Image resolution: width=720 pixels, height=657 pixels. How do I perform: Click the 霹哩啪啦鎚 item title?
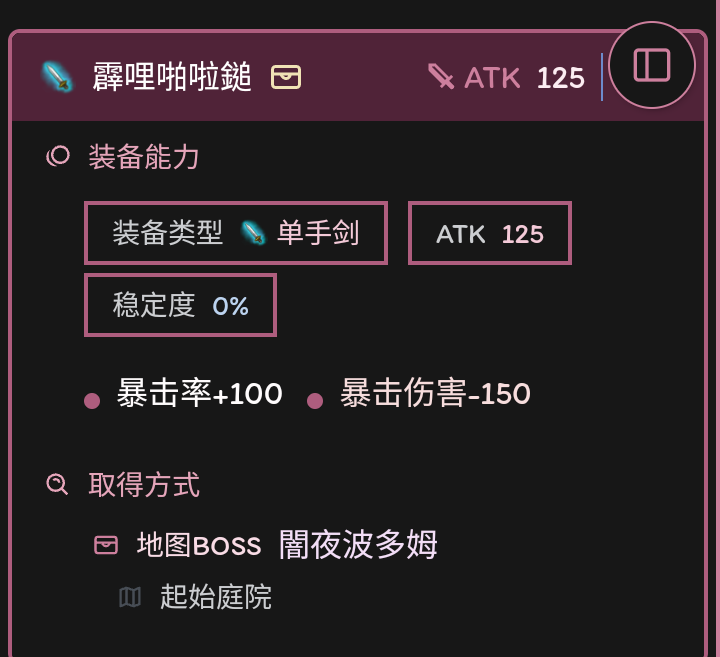click(x=172, y=77)
